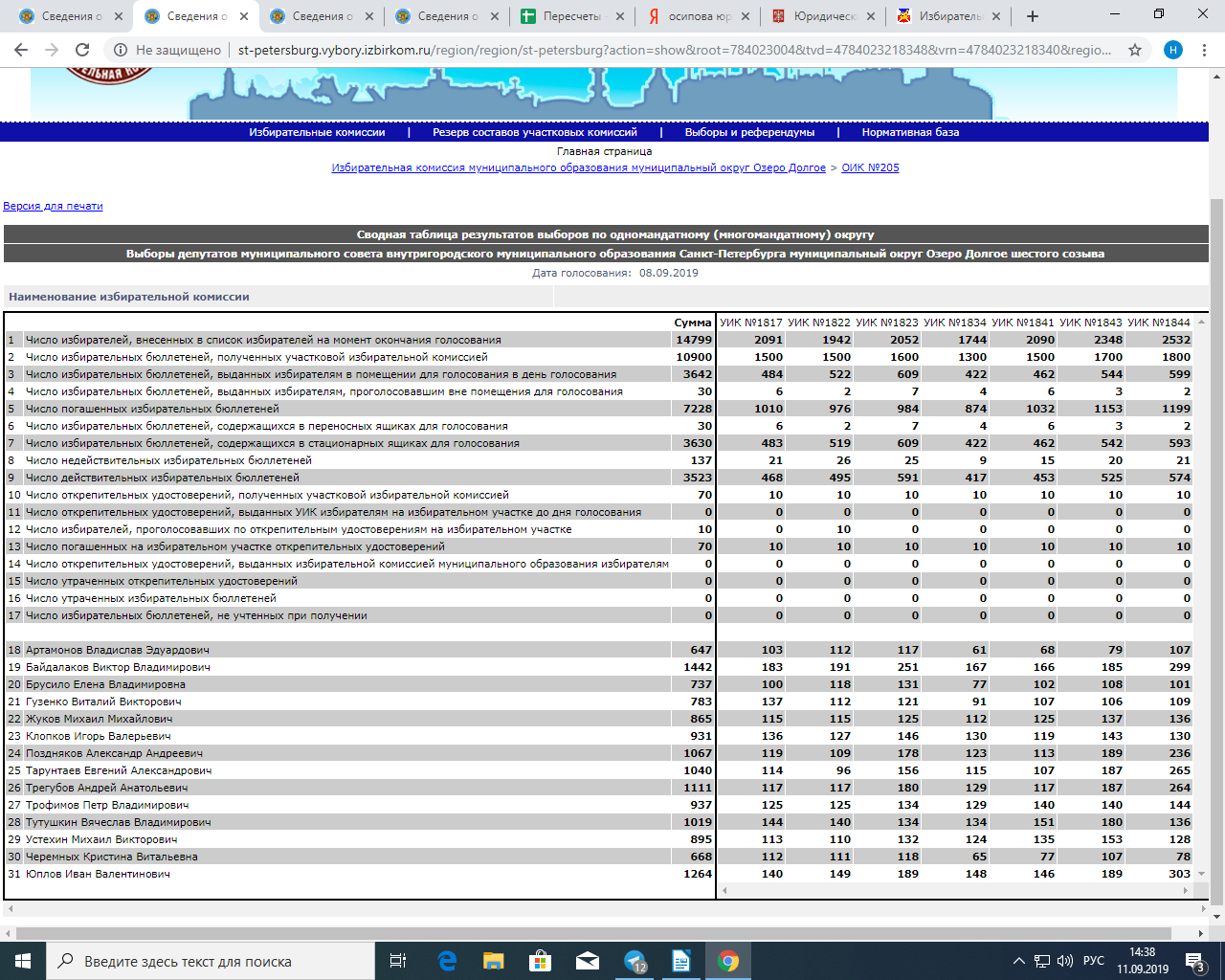Switch to the Избиратель tab

pyautogui.click(x=949, y=16)
